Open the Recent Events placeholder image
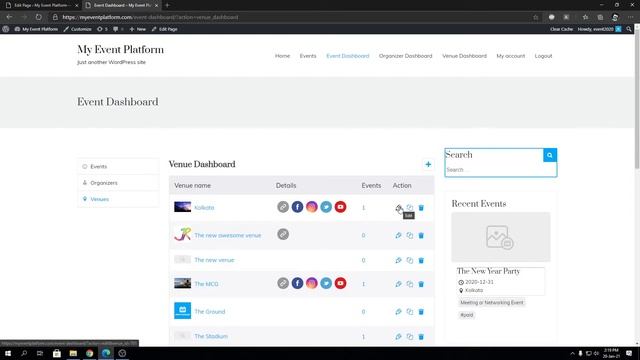 click(x=500, y=237)
